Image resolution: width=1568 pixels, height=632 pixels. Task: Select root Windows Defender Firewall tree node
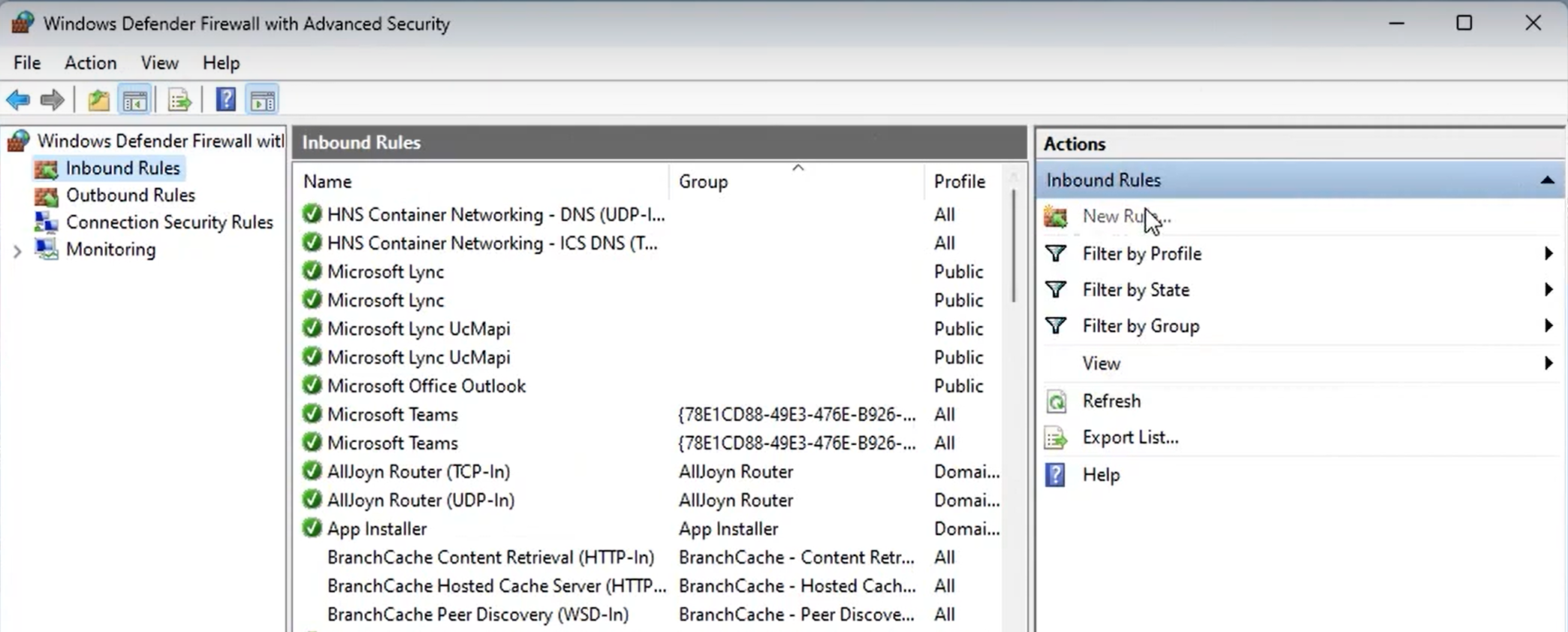(161, 141)
